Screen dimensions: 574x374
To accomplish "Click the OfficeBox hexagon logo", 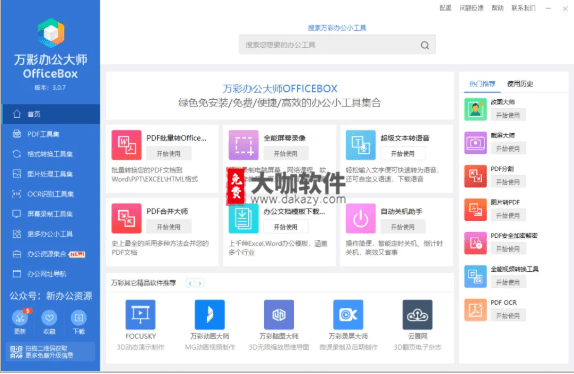I will tap(51, 33).
